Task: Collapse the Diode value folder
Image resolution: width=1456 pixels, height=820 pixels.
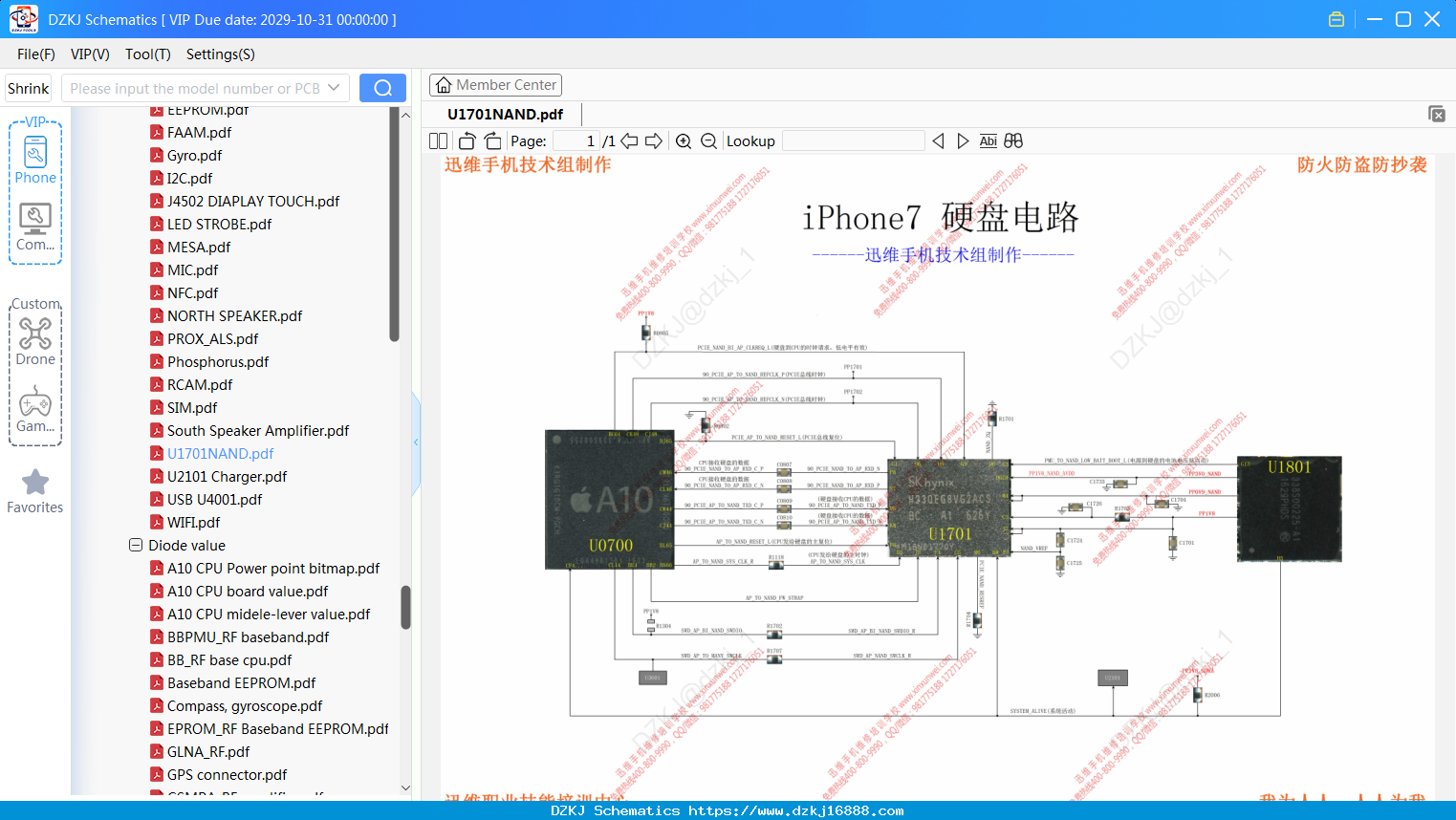Action: point(136,545)
